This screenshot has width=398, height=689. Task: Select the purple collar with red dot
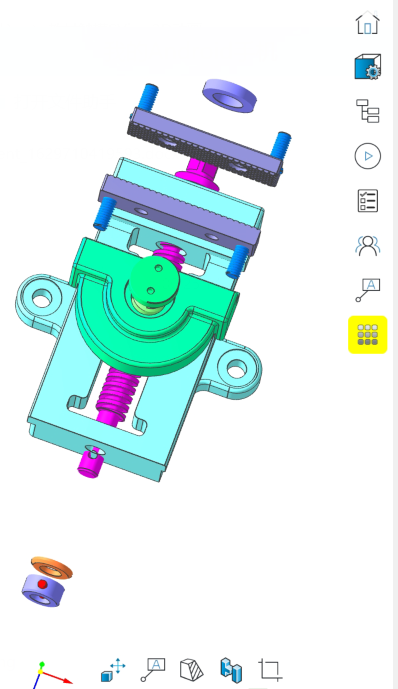[x=43, y=591]
